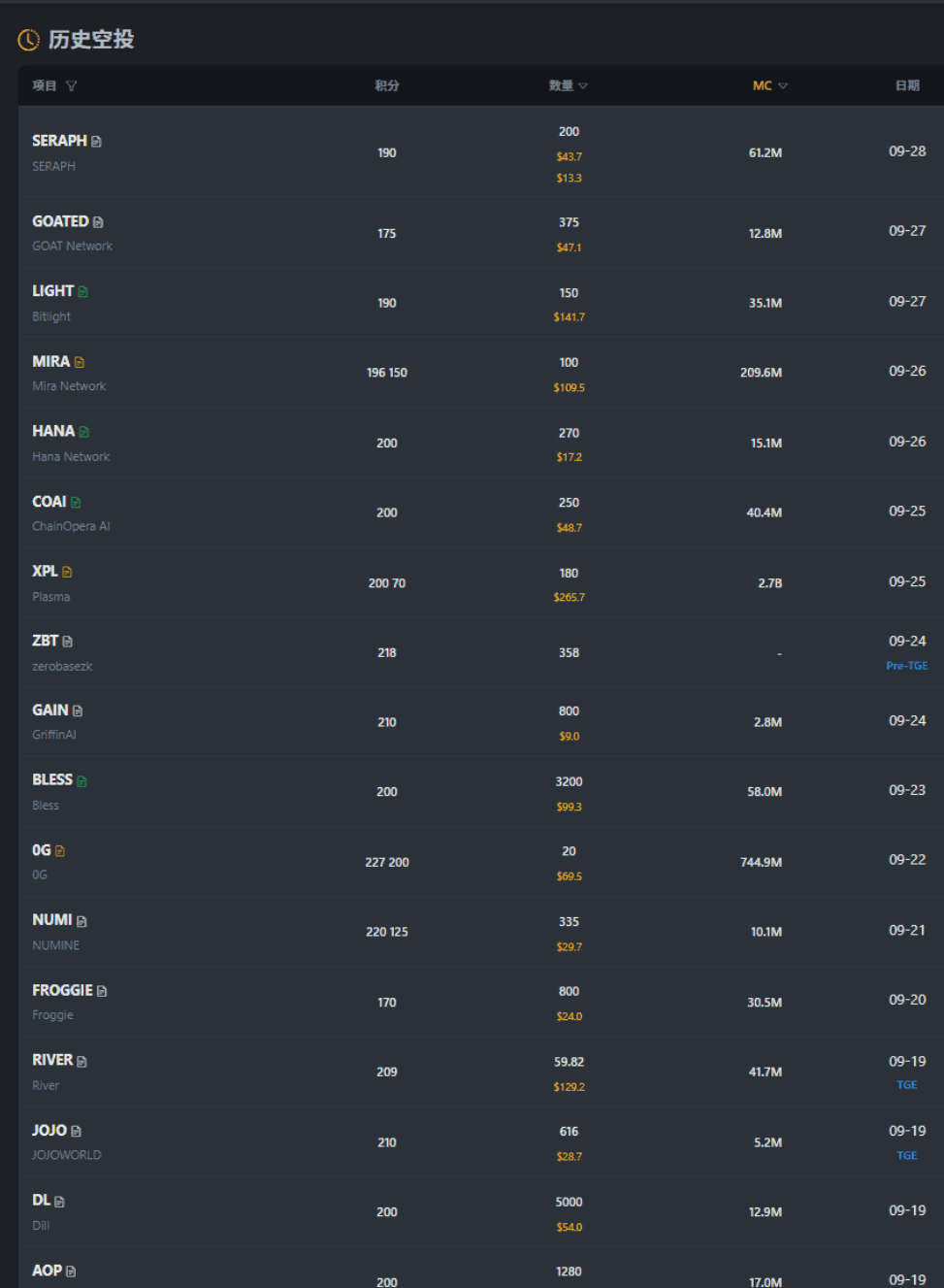Select the COAI ChainOpera AI row
The height and width of the screenshot is (1288, 944).
point(481,512)
